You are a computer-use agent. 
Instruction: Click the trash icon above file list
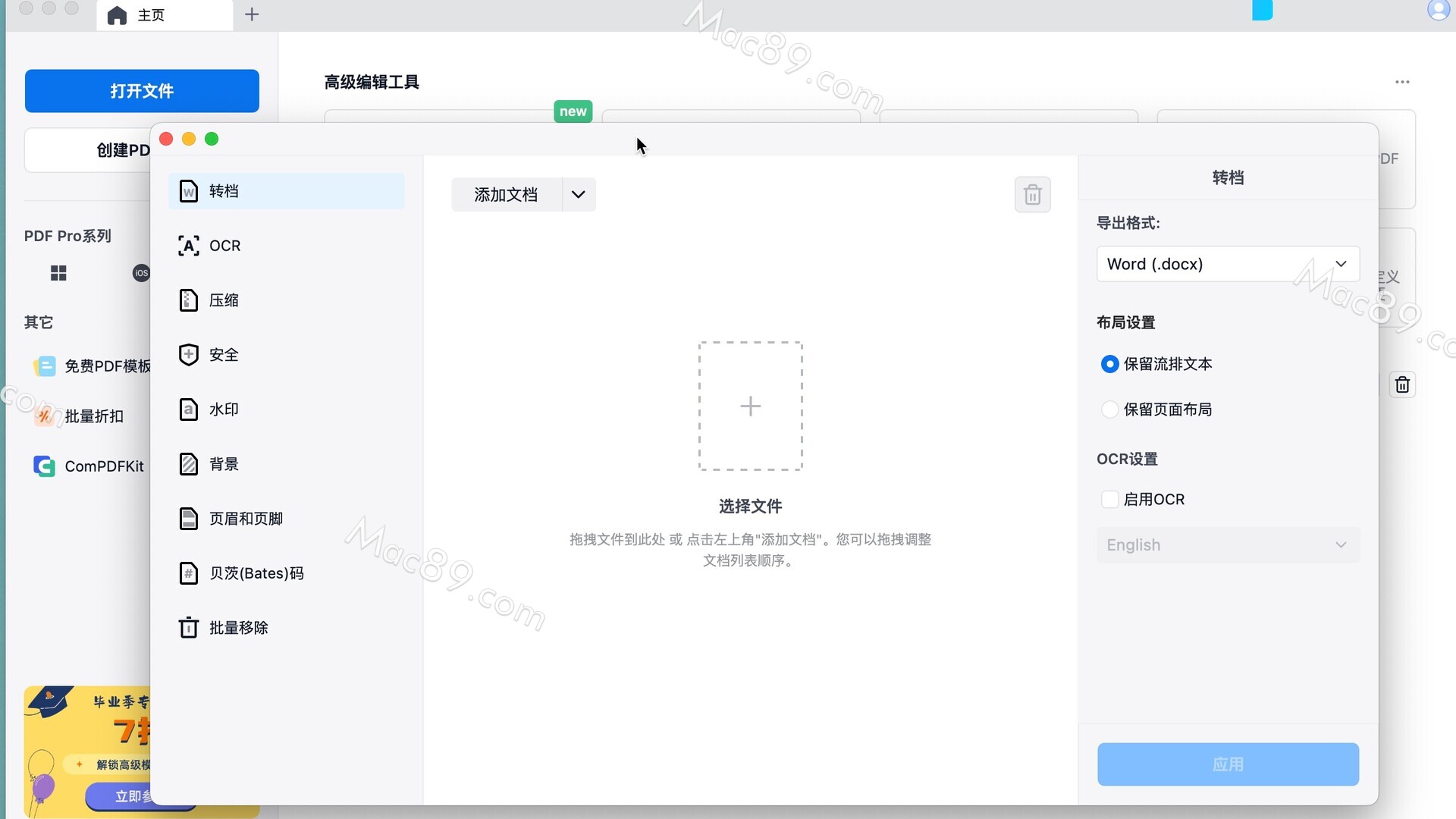(x=1032, y=195)
